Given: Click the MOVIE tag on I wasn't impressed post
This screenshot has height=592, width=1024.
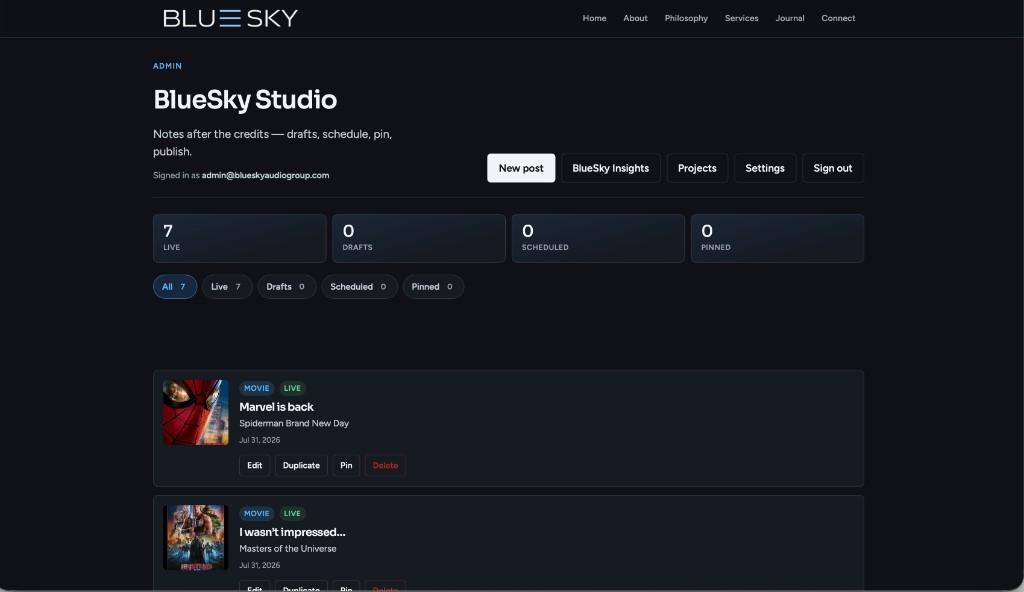Looking at the screenshot, I should [257, 514].
